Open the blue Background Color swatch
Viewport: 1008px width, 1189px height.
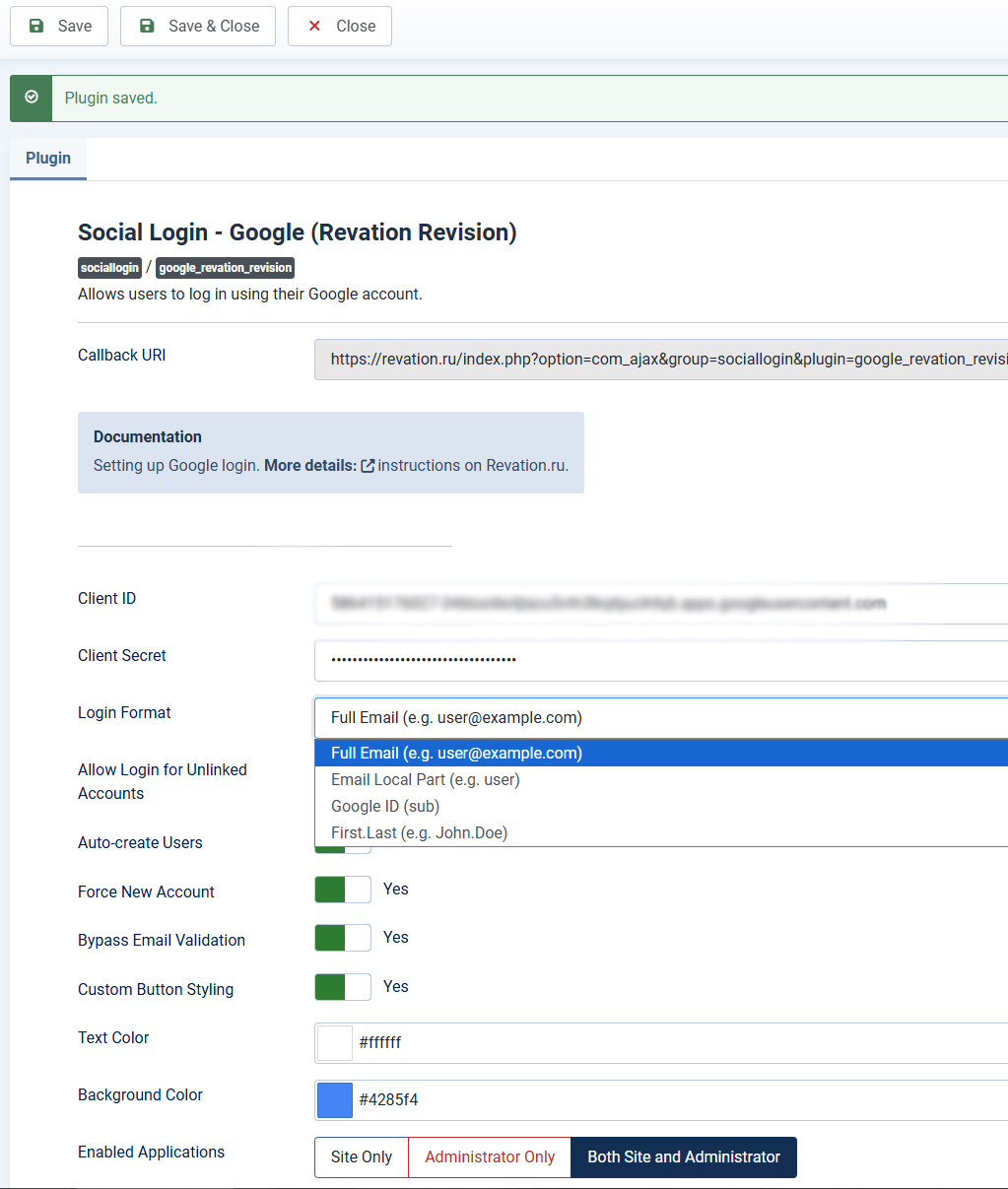335,1100
